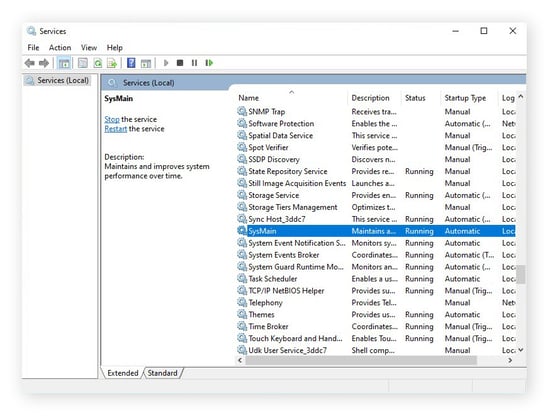The height and width of the screenshot is (419, 550).
Task: Select the Storage Tiers Management row
Action: [376, 207]
